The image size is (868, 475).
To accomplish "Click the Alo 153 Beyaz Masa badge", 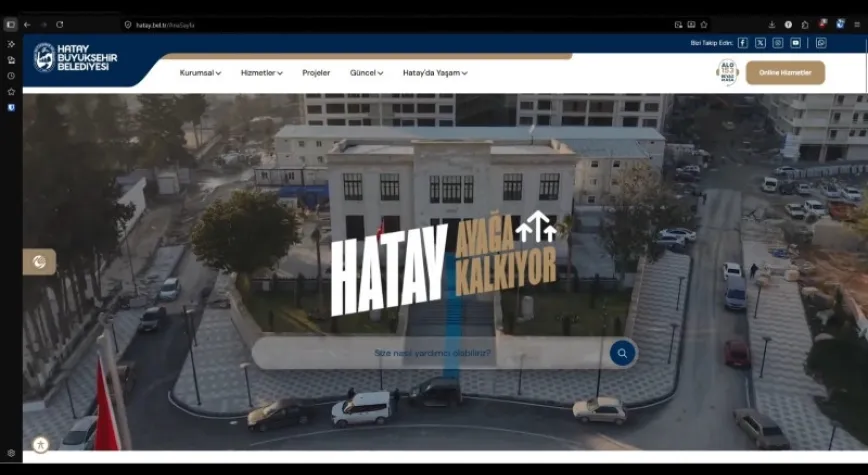I will (727, 73).
